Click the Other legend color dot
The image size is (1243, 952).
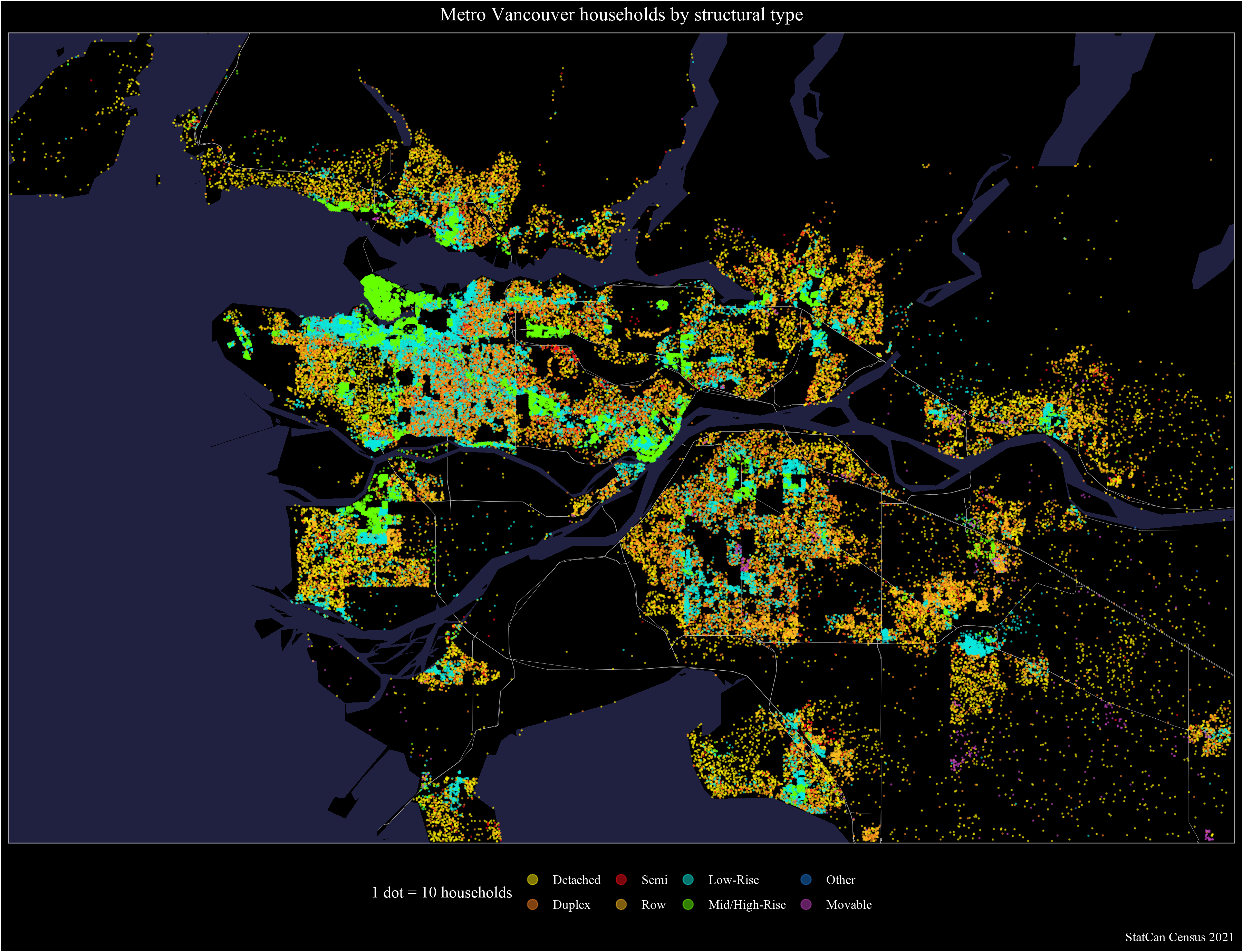(x=806, y=880)
